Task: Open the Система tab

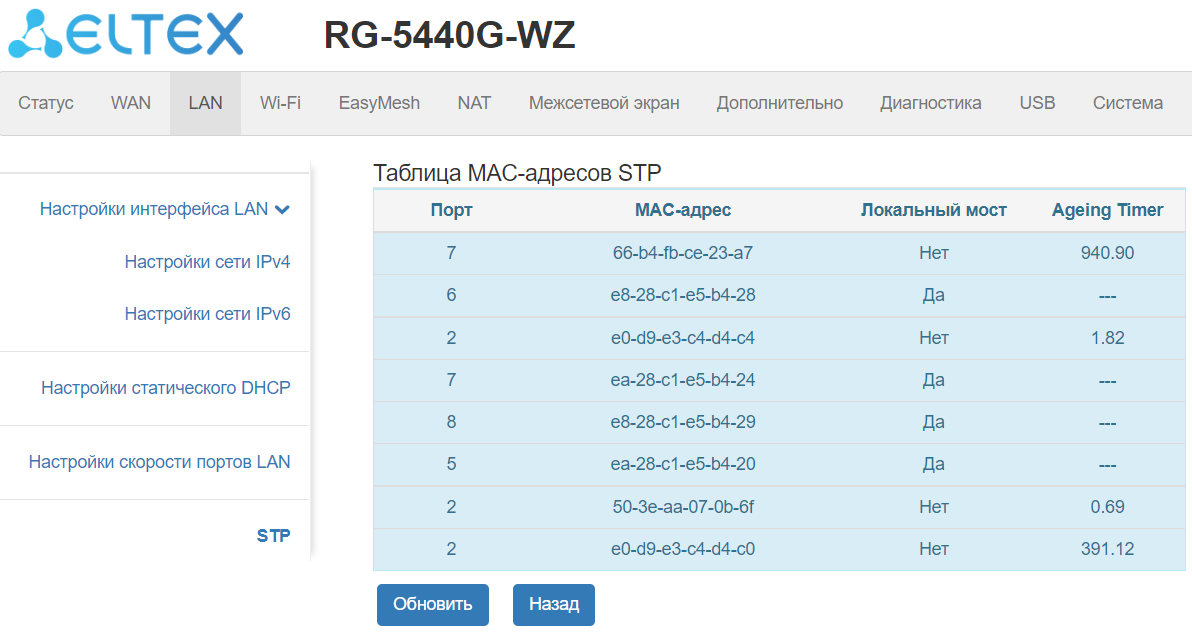Action: (x=1128, y=103)
